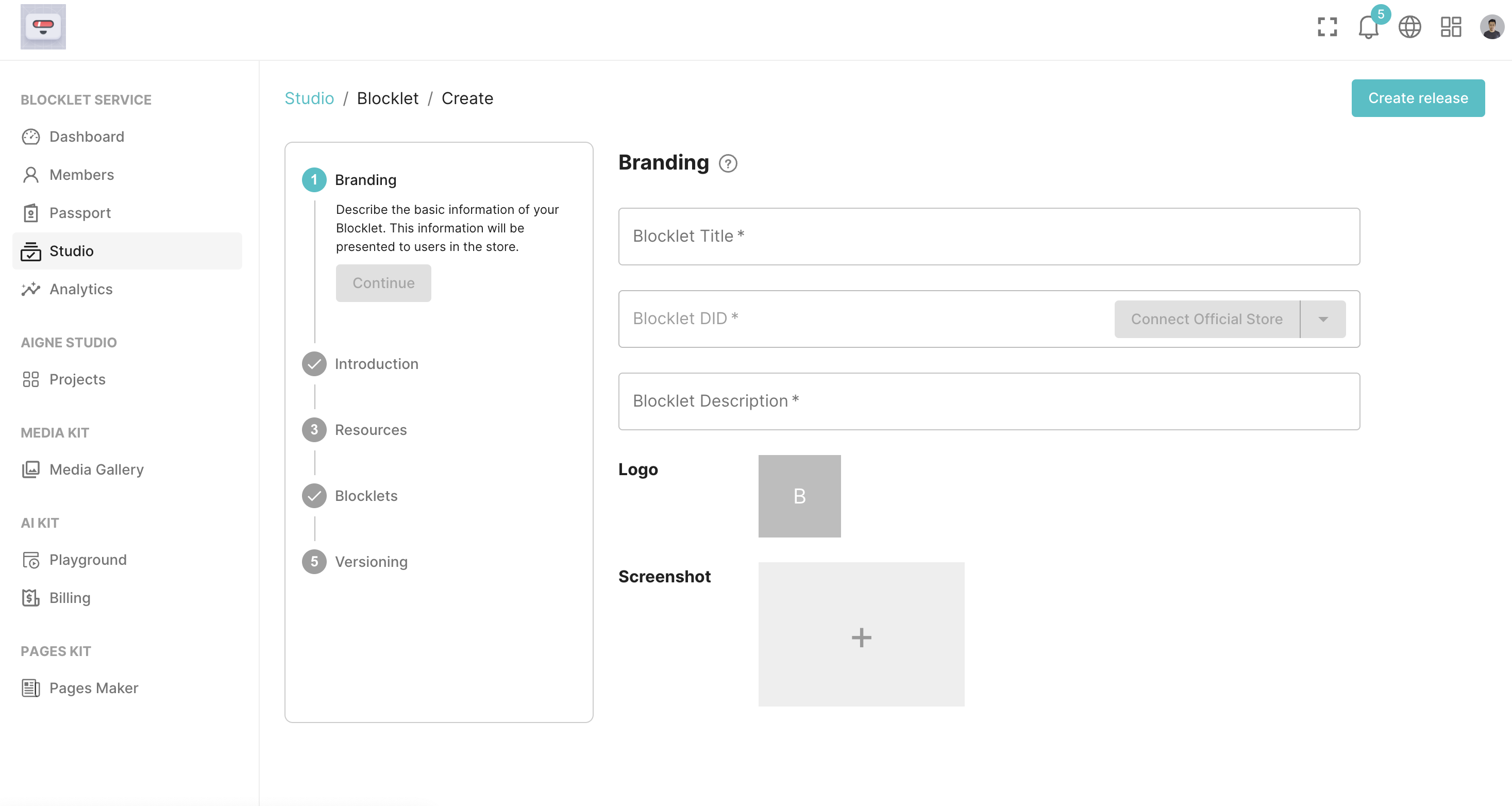Screen dimensions: 1512x806
Task: Click the Blocklet logo in header
Action: (x=43, y=27)
